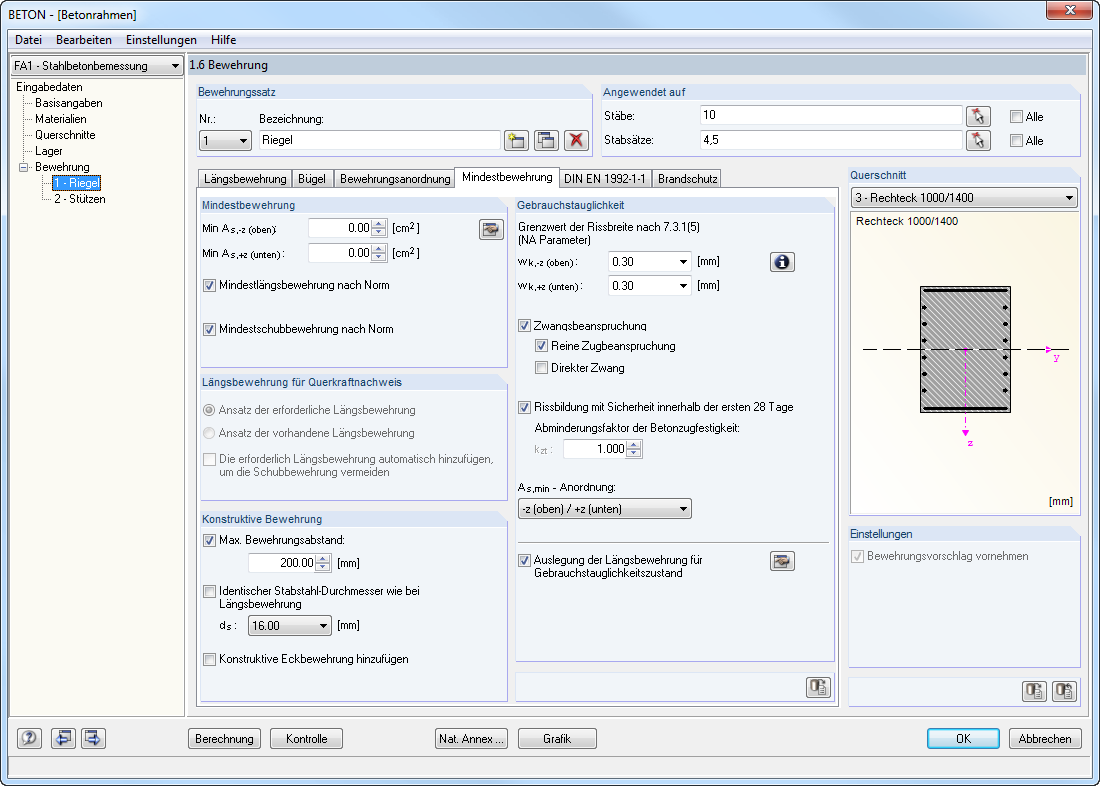Open the Hilfe menu
The width and height of the screenshot is (1100, 786).
[x=223, y=40]
